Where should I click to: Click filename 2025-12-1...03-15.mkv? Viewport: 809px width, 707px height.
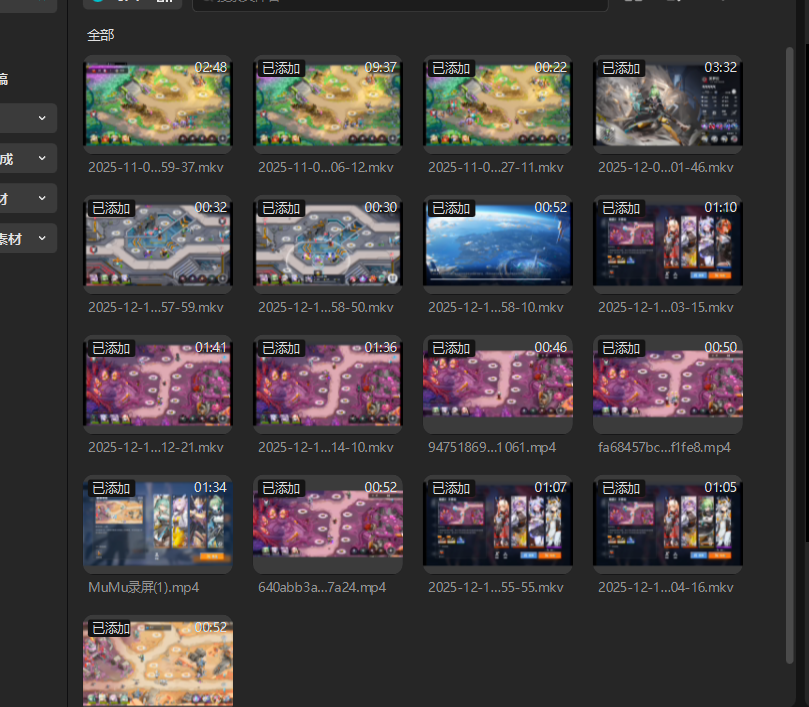click(x=666, y=308)
